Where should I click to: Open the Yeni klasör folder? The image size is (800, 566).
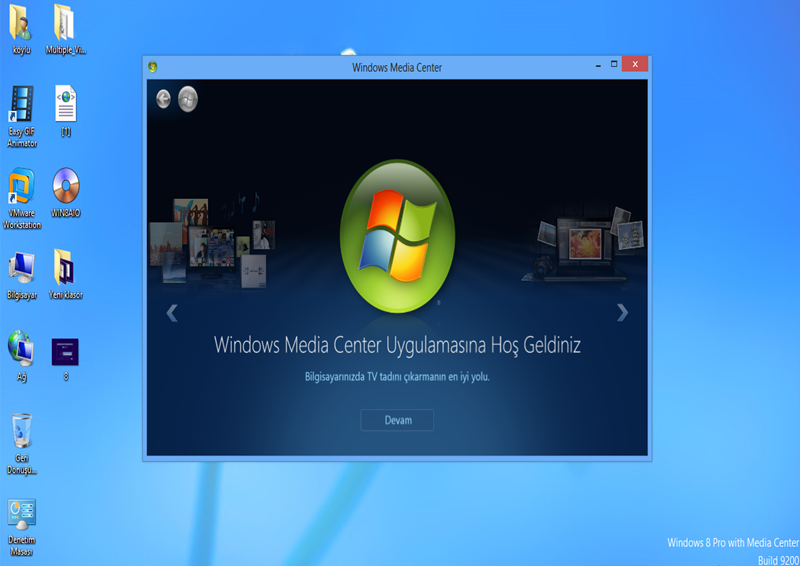coord(65,274)
